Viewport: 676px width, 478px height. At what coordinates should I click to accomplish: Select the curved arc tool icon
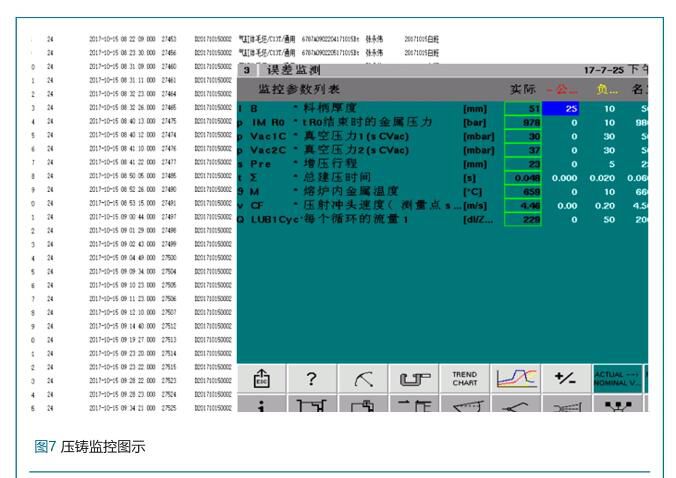(363, 379)
